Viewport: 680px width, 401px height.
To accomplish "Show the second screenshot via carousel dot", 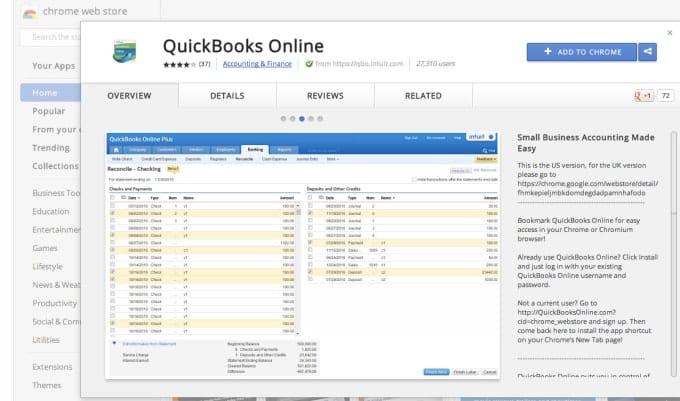I will 292,119.
